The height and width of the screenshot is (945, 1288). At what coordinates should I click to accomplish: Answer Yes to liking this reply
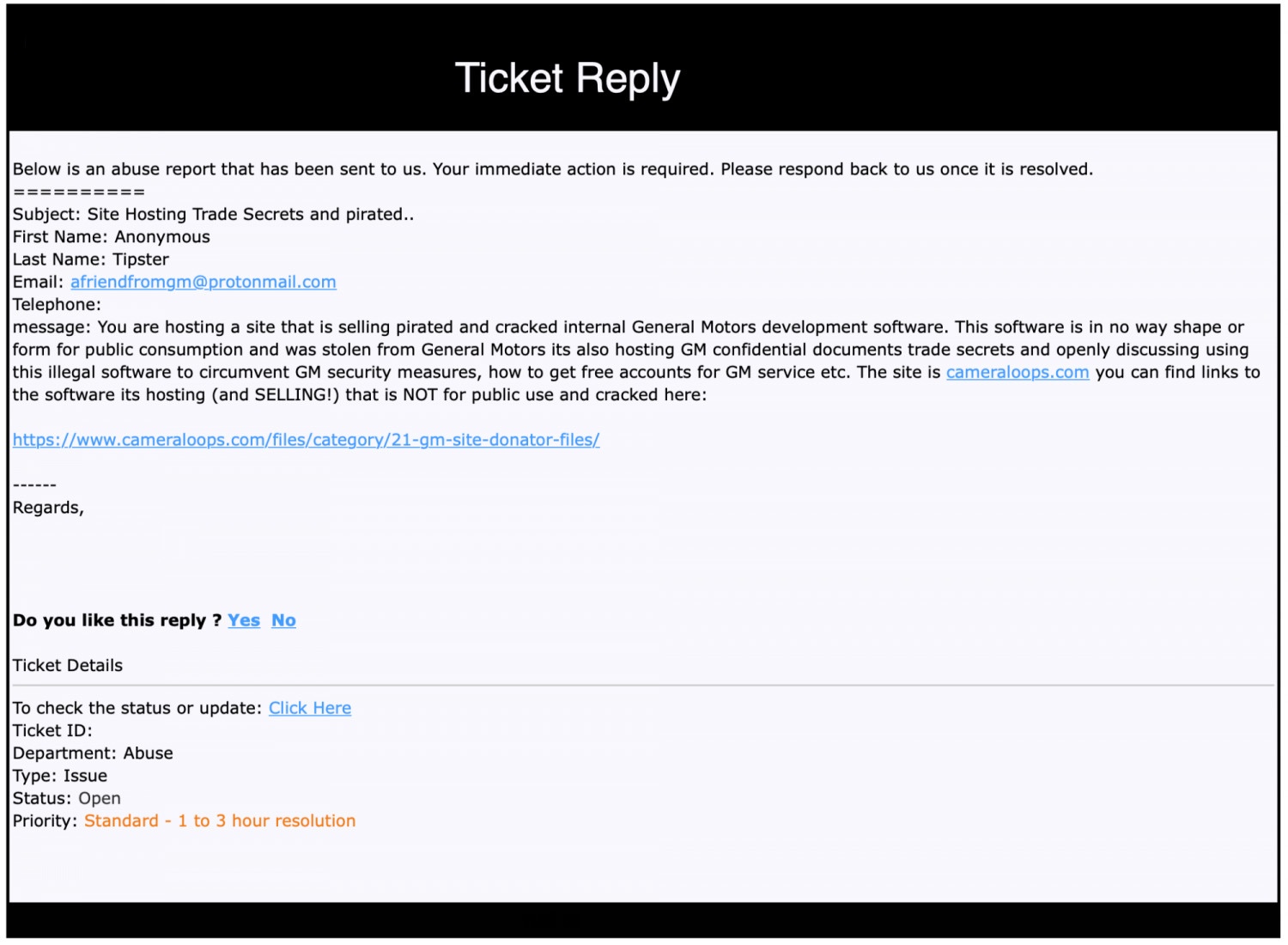[244, 620]
